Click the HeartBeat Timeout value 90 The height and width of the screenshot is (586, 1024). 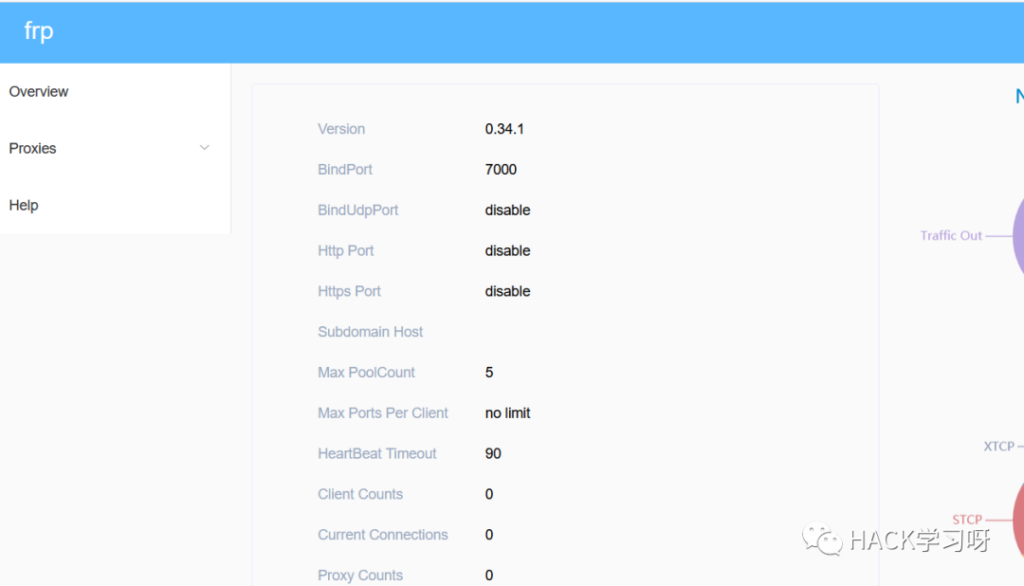point(493,454)
